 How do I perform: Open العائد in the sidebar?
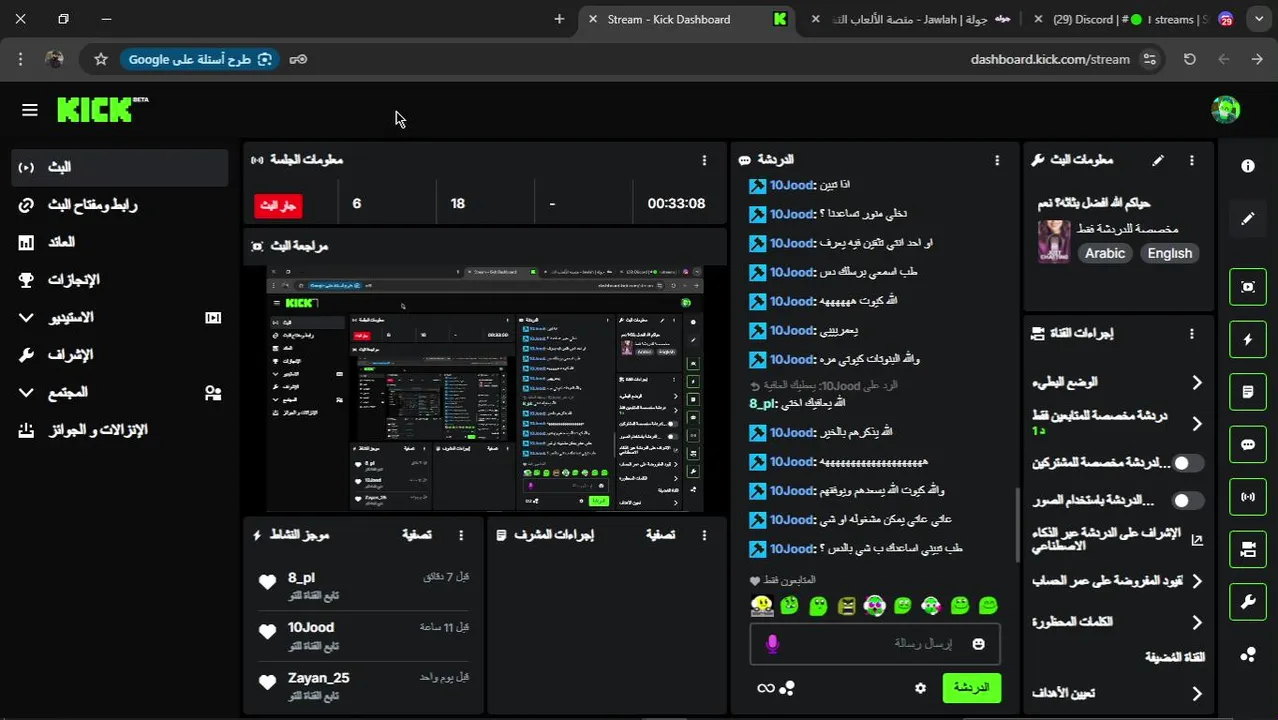(120, 242)
